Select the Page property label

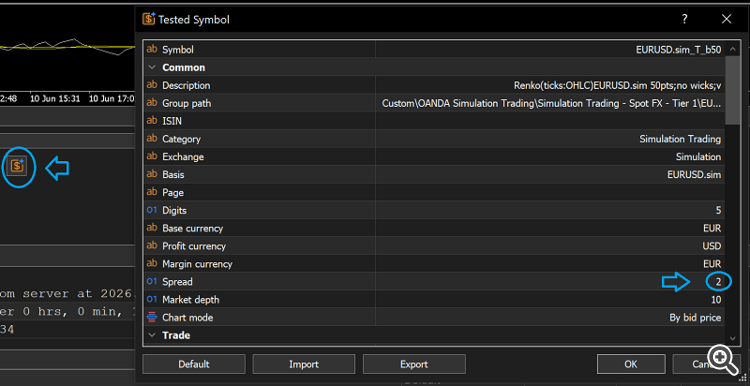point(173,192)
